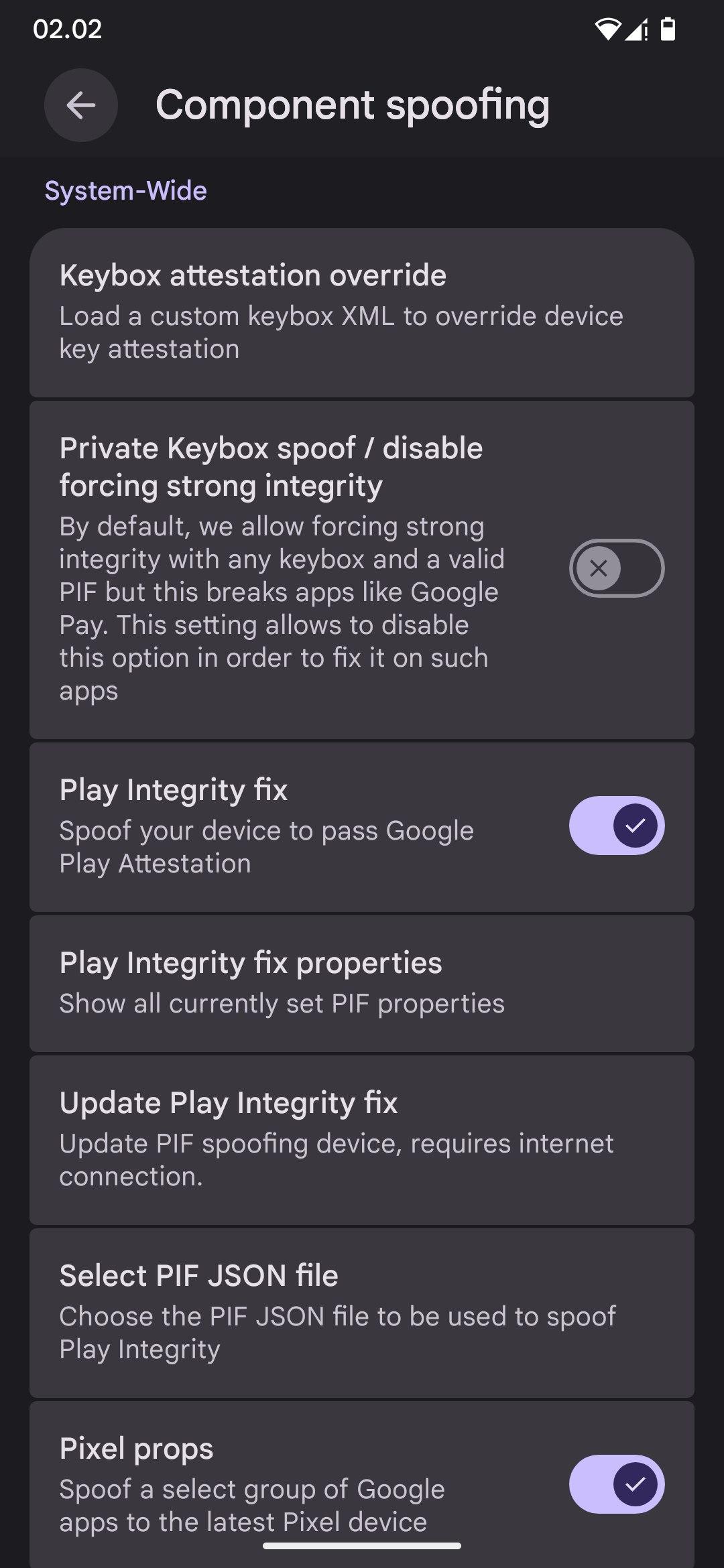Tap the battery status icon

[668, 29]
